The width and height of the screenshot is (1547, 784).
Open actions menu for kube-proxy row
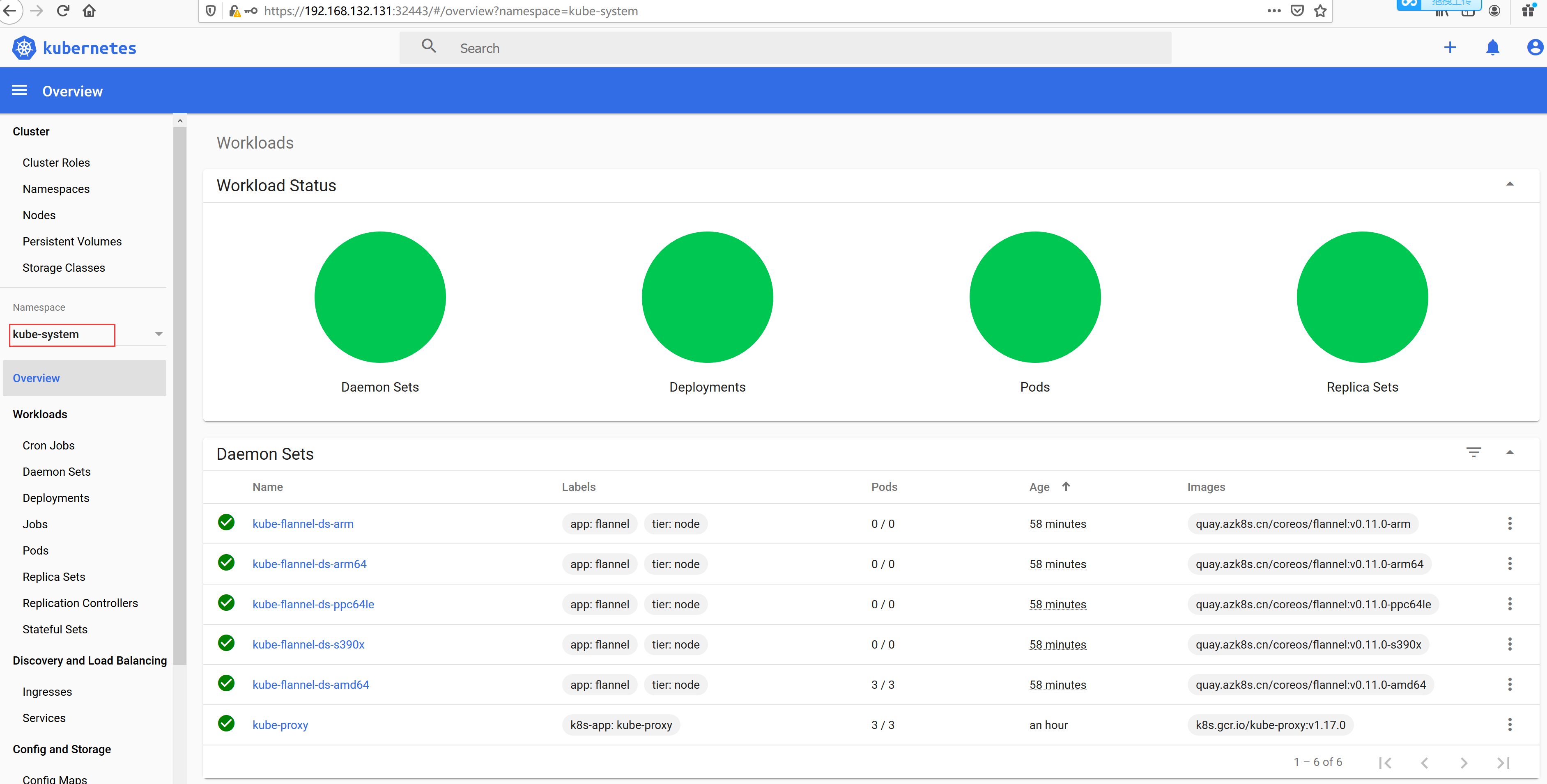(x=1509, y=724)
